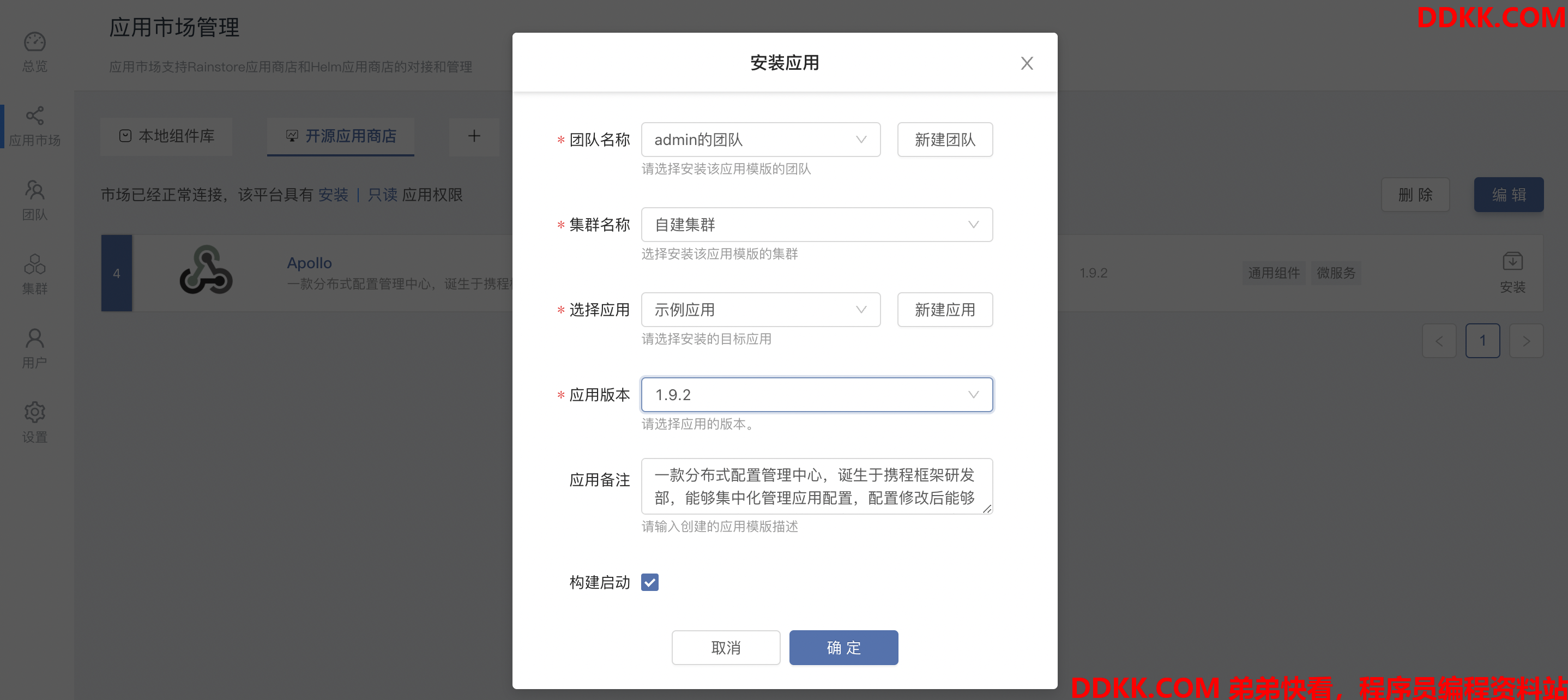Open the 集群 cluster sidebar icon

pos(35,264)
